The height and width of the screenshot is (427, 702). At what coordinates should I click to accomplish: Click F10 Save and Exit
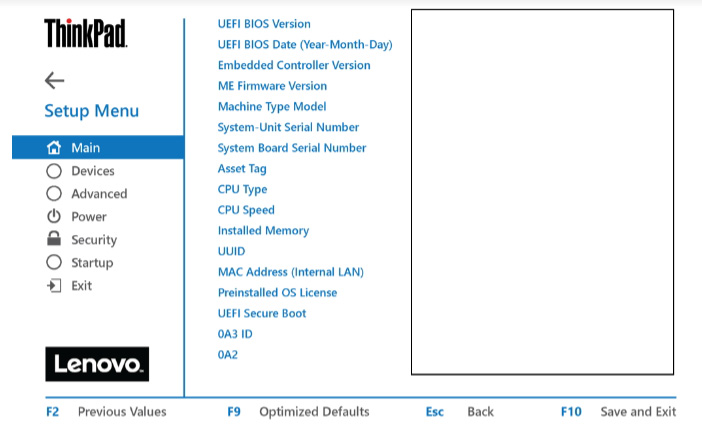point(618,412)
